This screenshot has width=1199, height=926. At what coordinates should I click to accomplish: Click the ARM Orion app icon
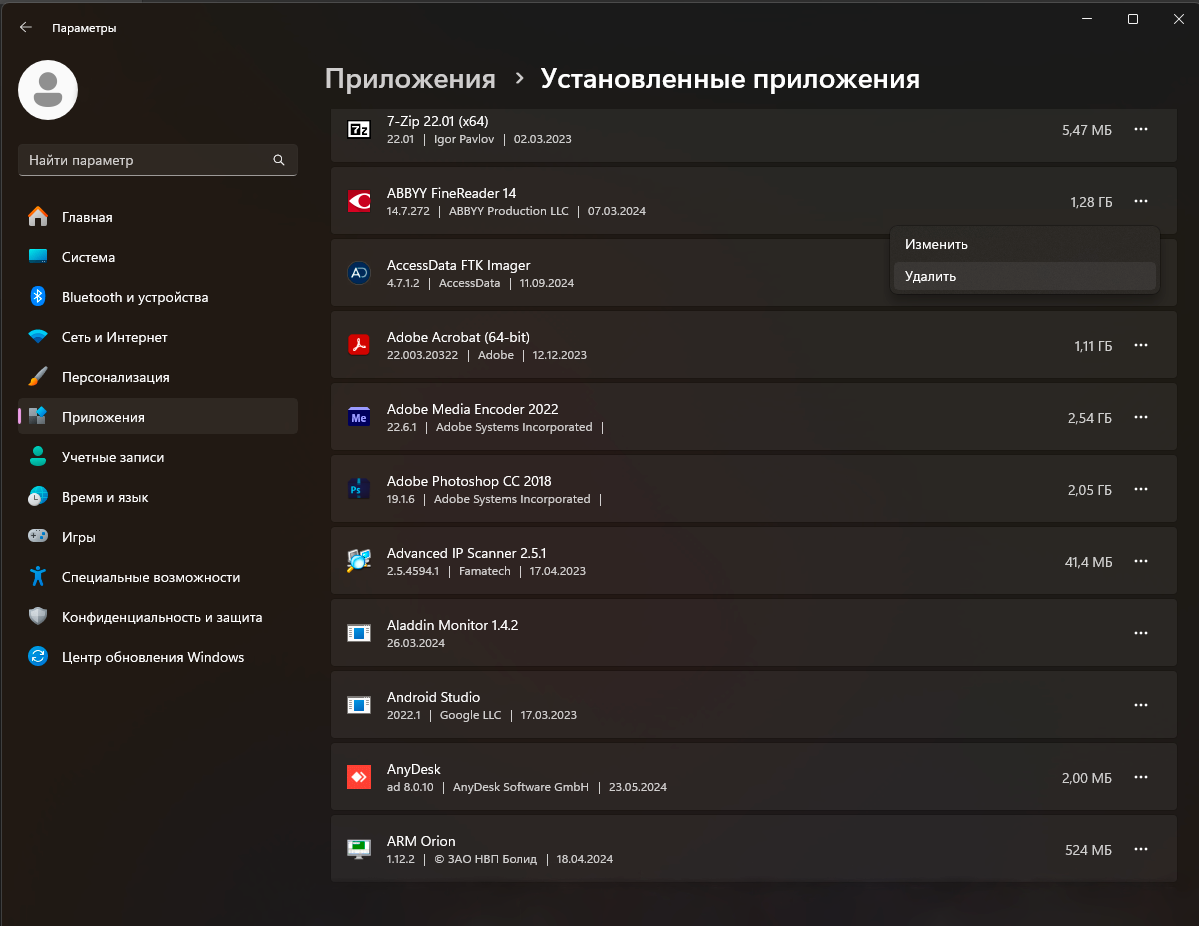(x=359, y=849)
